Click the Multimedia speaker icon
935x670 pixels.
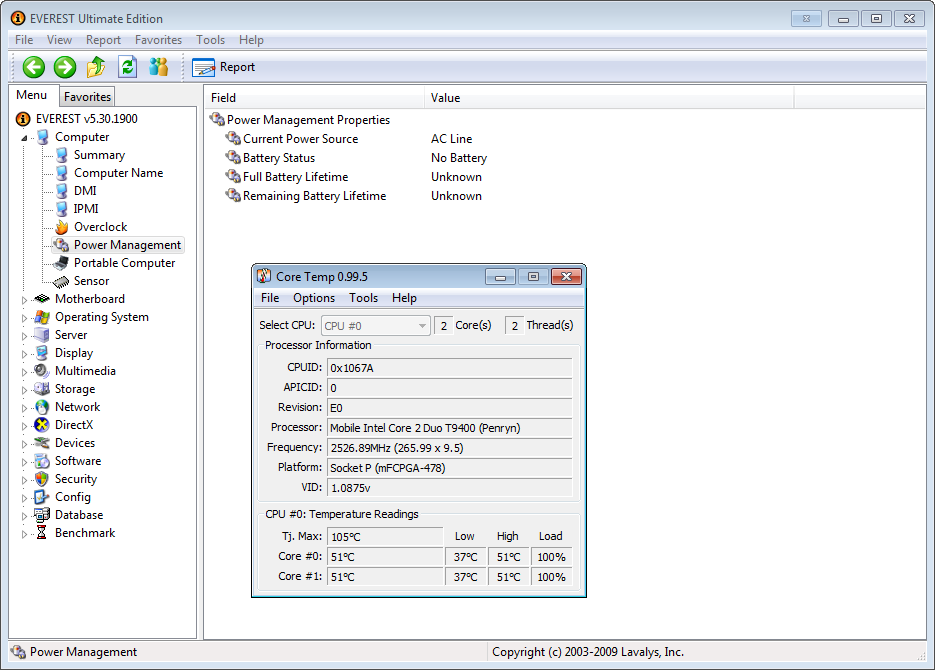(42, 371)
